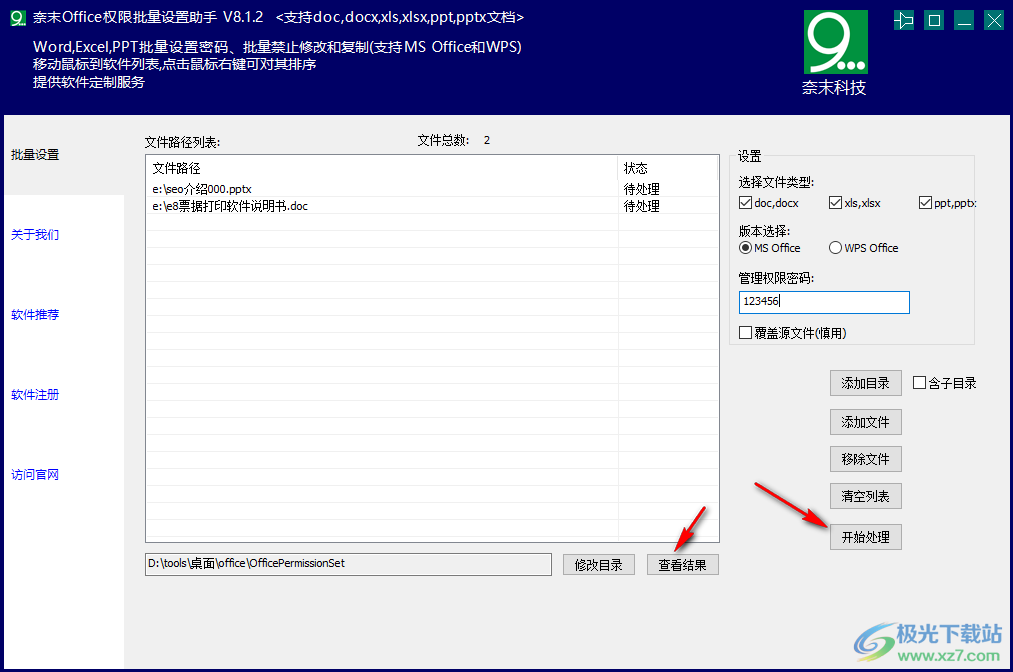Uncheck the xls,xlsx file type checkbox
Viewport: 1013px width, 672px height.
835,203
